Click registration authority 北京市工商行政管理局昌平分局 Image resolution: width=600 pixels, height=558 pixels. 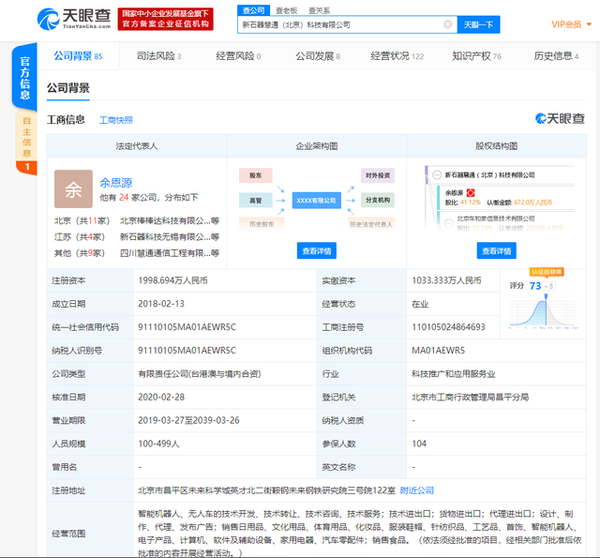coord(470,397)
